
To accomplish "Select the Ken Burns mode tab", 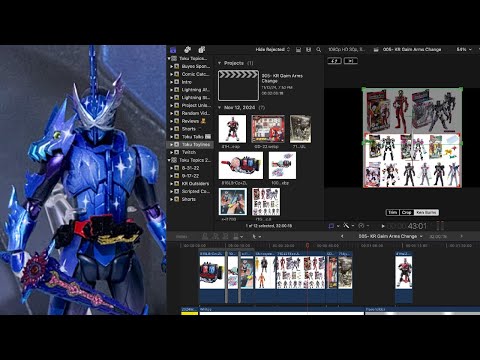I will (x=426, y=212).
